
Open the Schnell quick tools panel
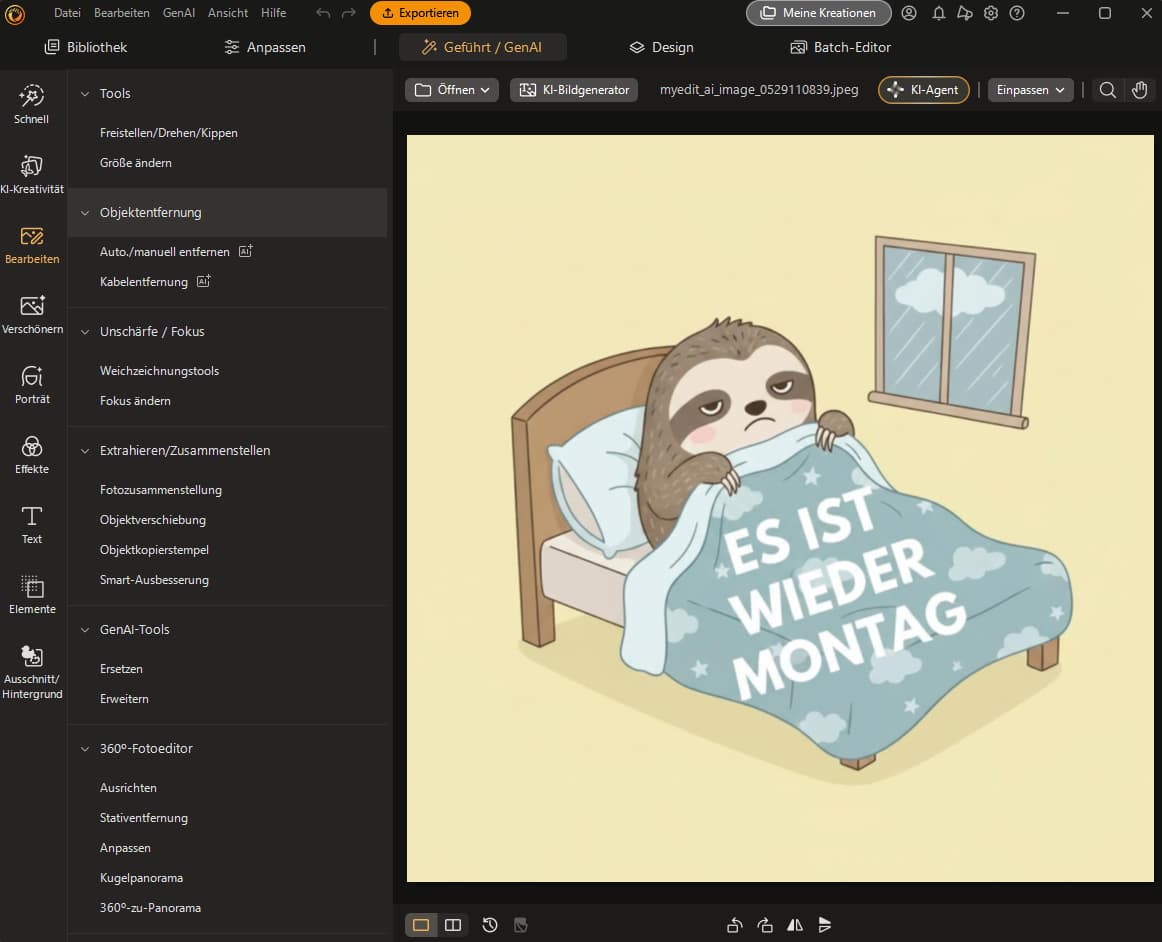tap(31, 104)
